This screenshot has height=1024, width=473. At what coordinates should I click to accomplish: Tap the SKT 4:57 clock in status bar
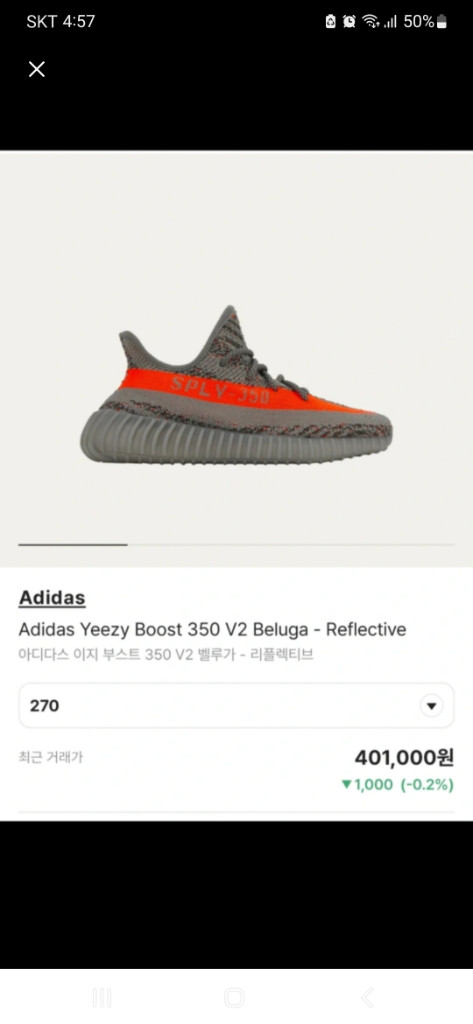point(61,22)
